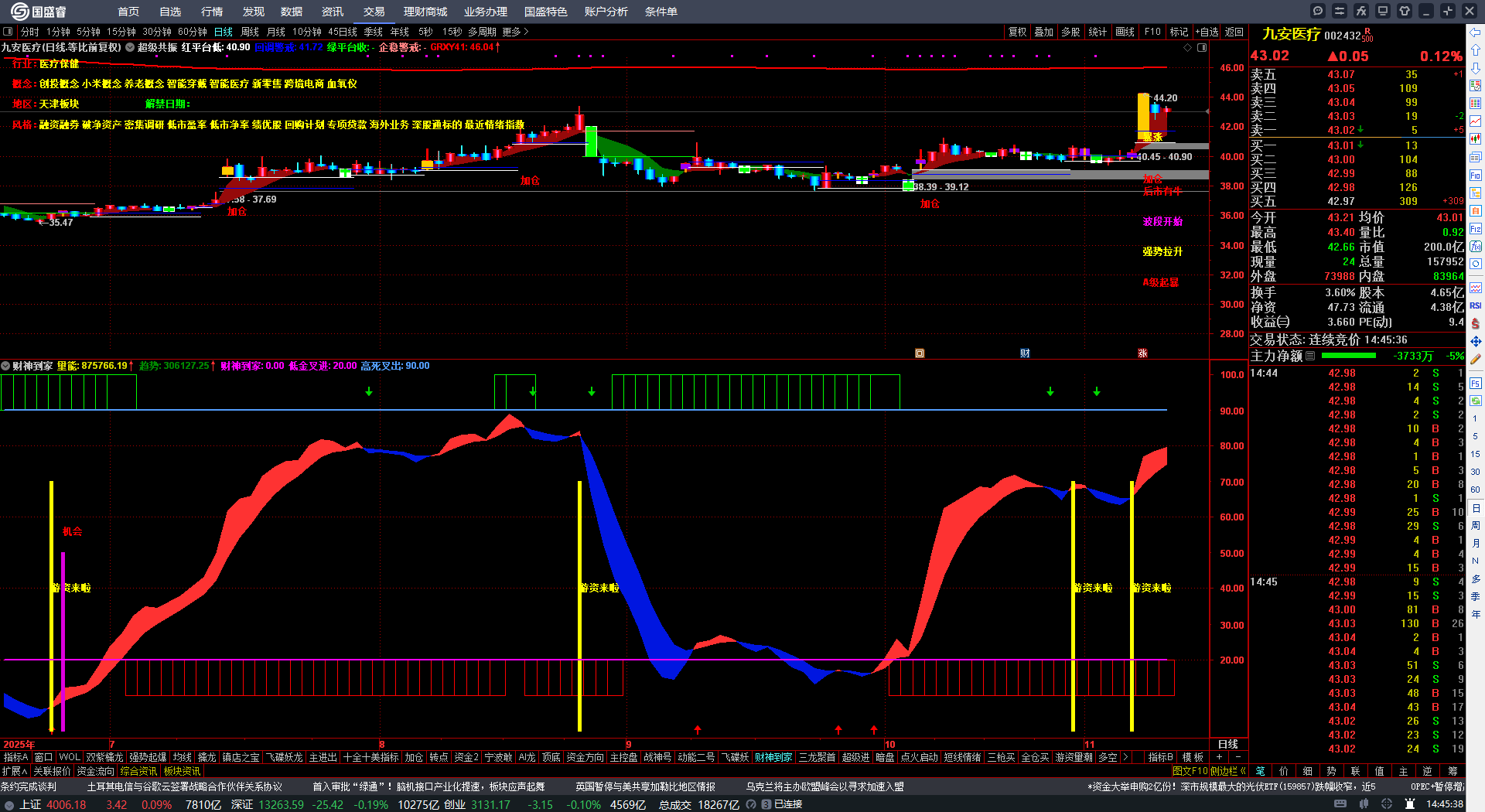This screenshot has height=812, width=1485.
Task: Toggle 叠加 overlay option
Action: (x=1044, y=32)
